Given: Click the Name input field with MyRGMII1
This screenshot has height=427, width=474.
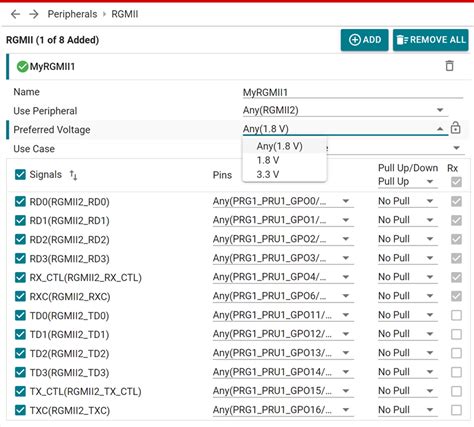Looking at the screenshot, I should 353,92.
